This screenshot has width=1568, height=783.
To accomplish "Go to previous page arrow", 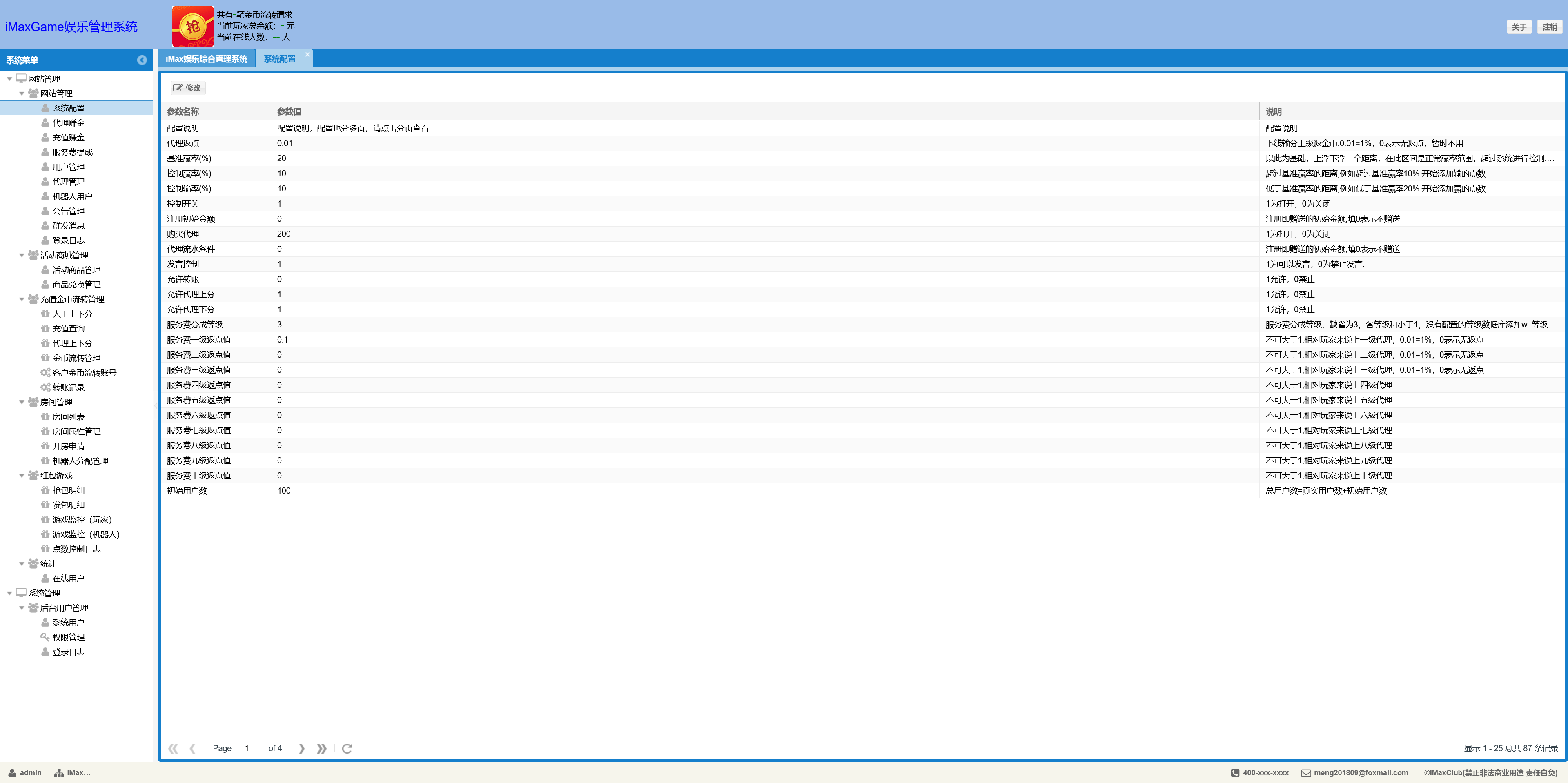I will tap(192, 748).
